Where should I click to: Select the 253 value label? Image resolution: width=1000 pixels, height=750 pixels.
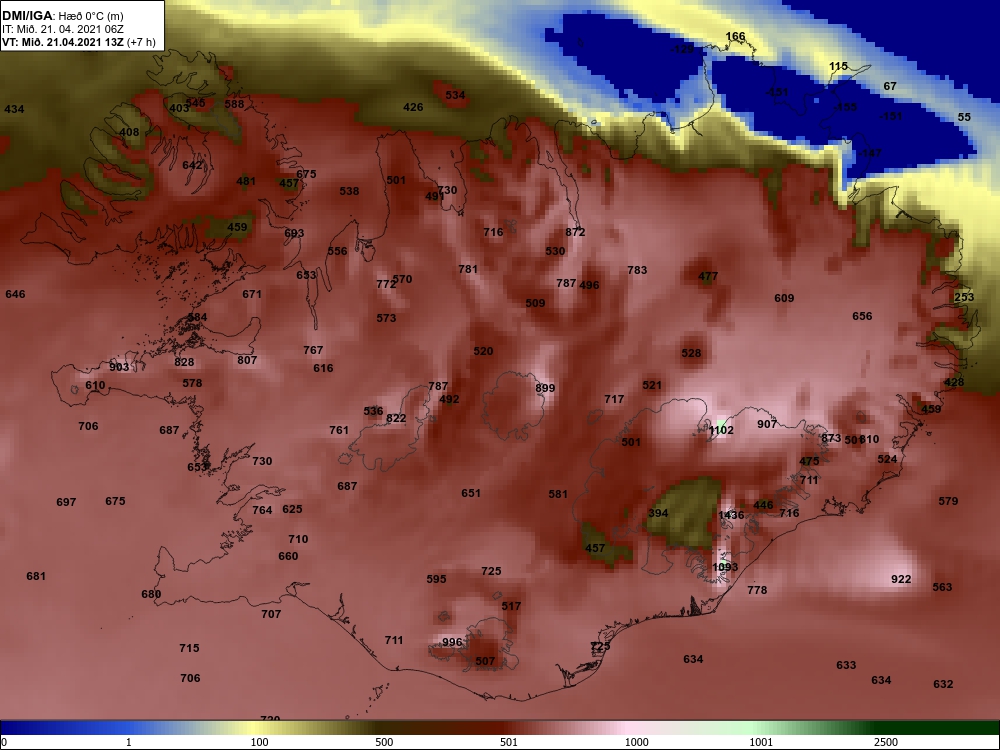(964, 297)
